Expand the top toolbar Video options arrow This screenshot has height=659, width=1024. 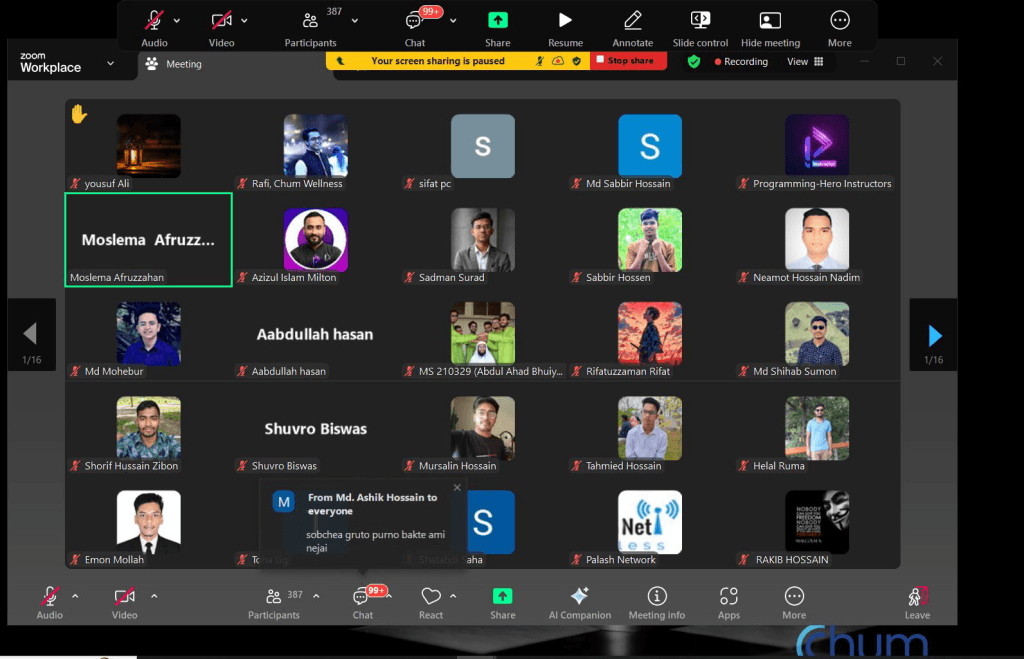[244, 21]
